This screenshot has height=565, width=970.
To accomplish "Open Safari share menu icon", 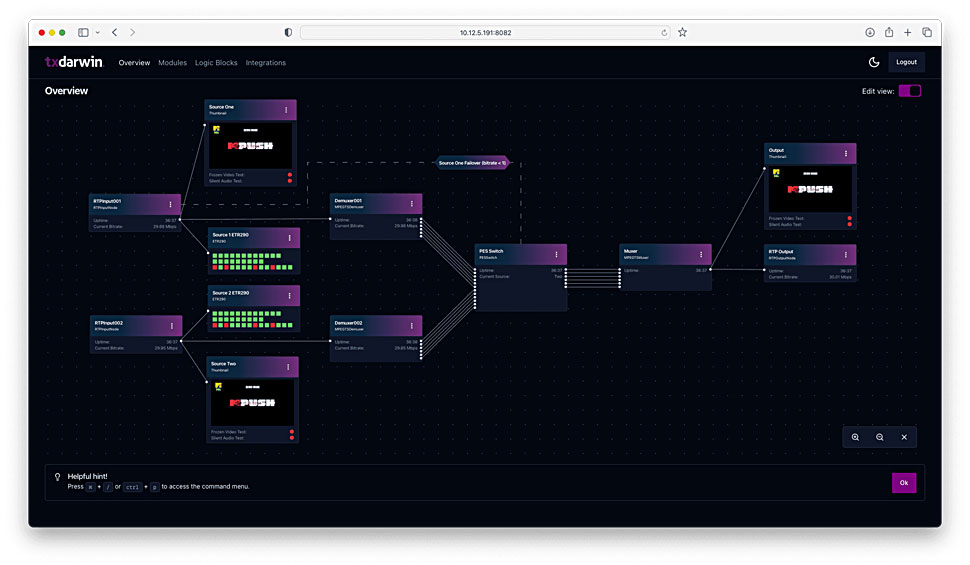I will point(889,32).
